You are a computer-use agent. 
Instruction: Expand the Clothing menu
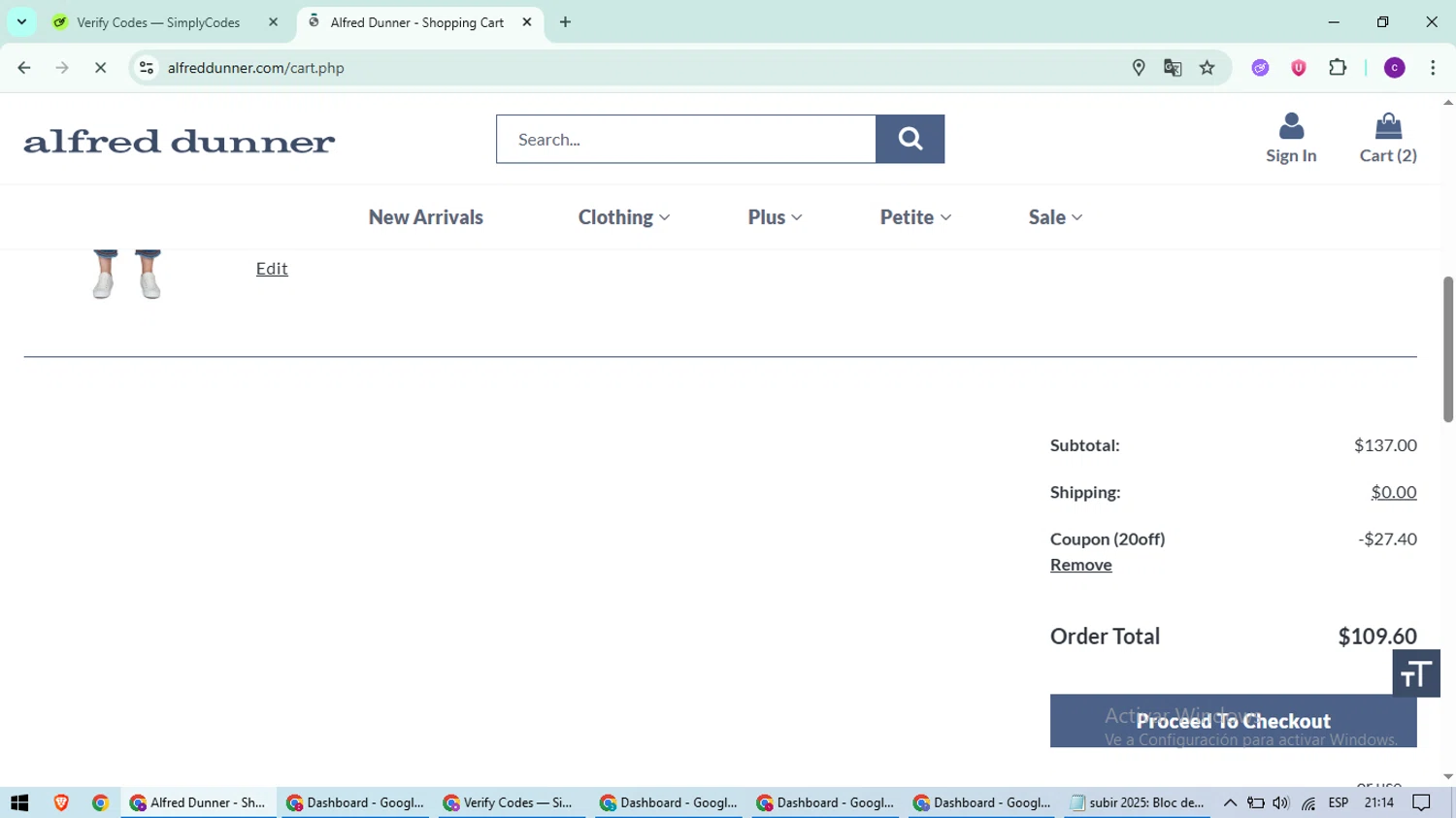(624, 217)
